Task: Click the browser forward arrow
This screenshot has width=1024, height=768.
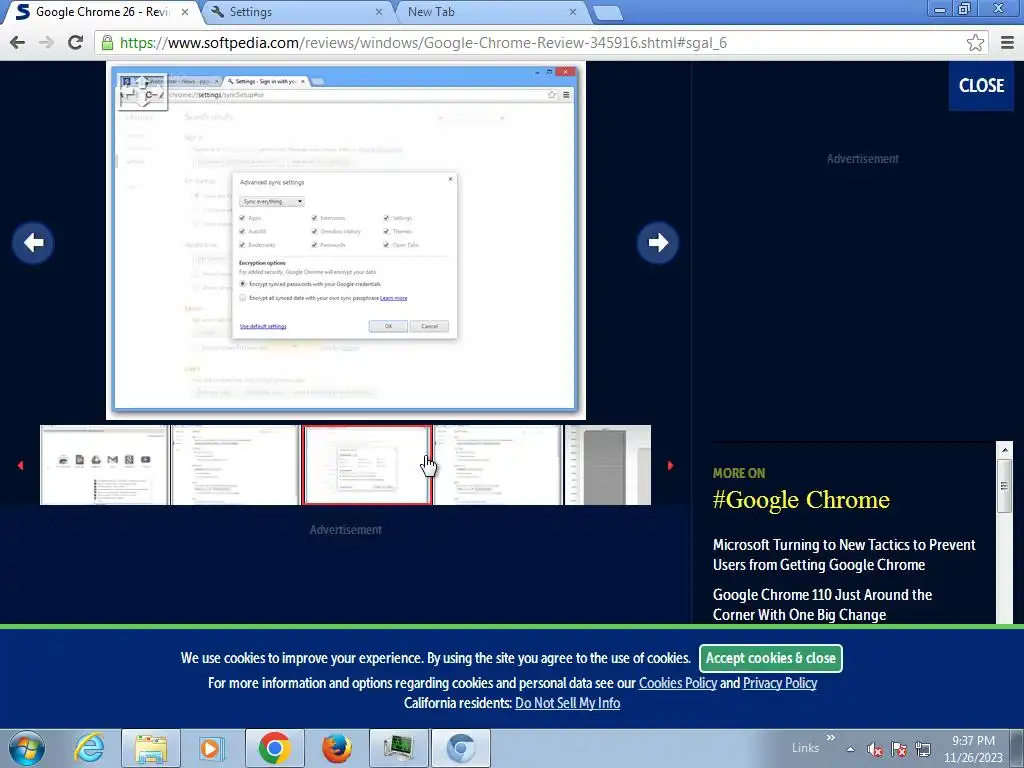Action: point(46,42)
